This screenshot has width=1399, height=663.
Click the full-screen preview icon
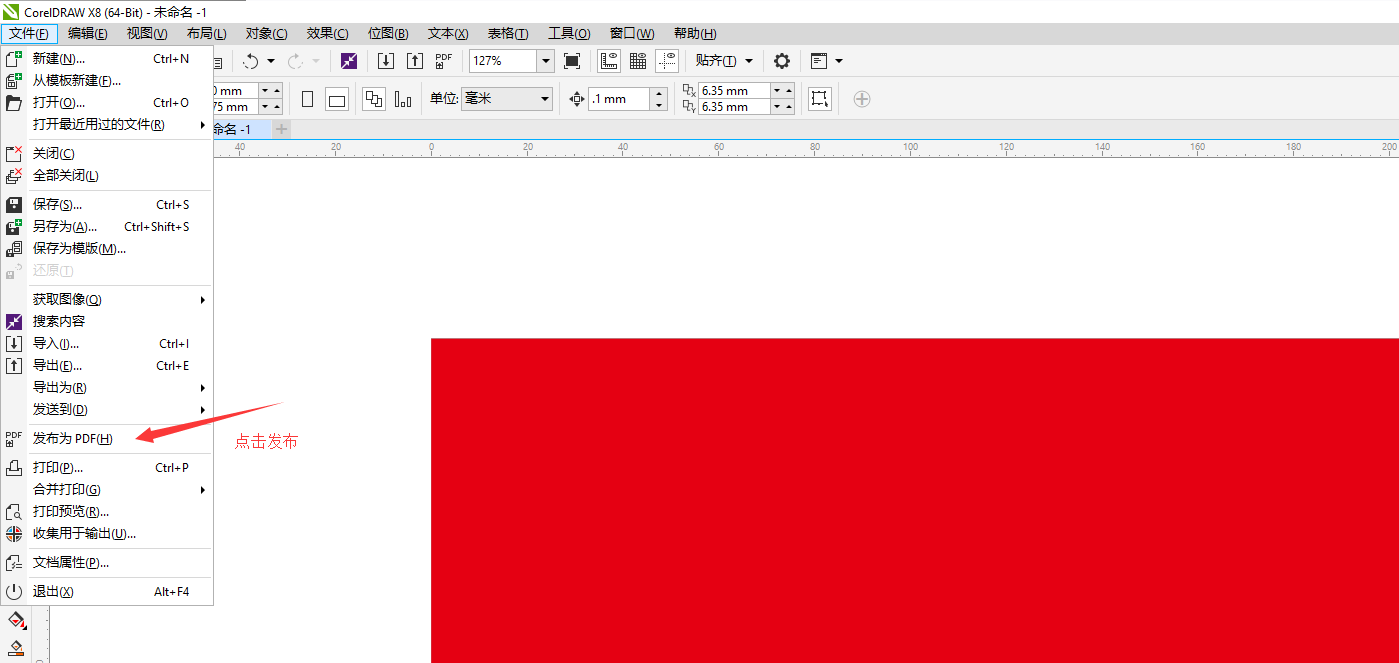click(x=572, y=61)
